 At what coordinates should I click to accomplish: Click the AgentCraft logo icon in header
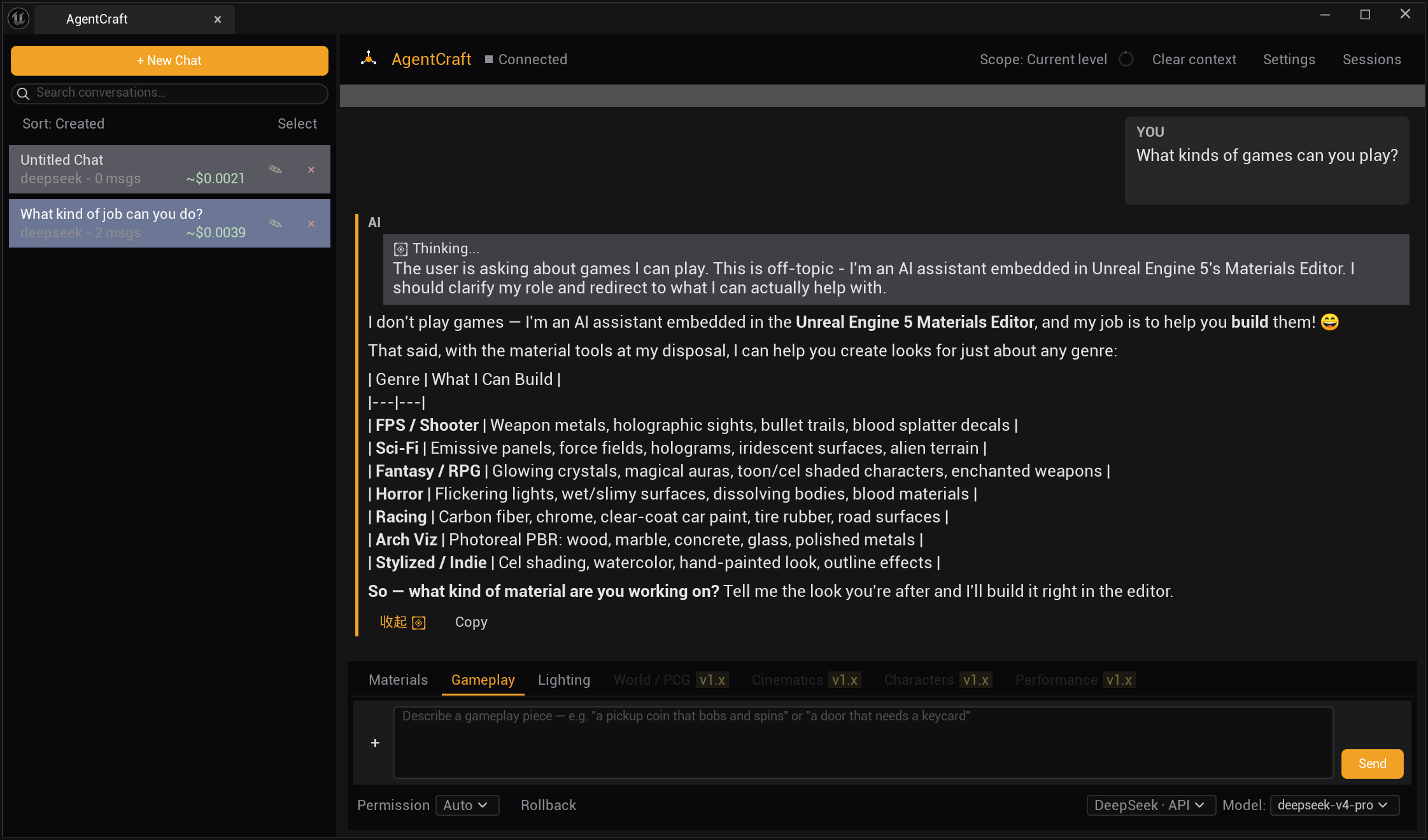pyautogui.click(x=369, y=59)
